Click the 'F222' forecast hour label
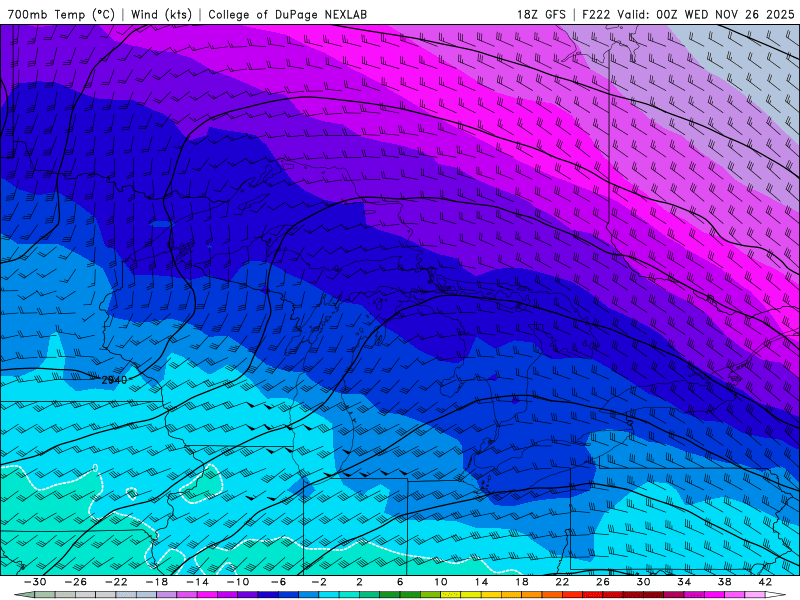Screen dimensions: 800x600 (595, 14)
